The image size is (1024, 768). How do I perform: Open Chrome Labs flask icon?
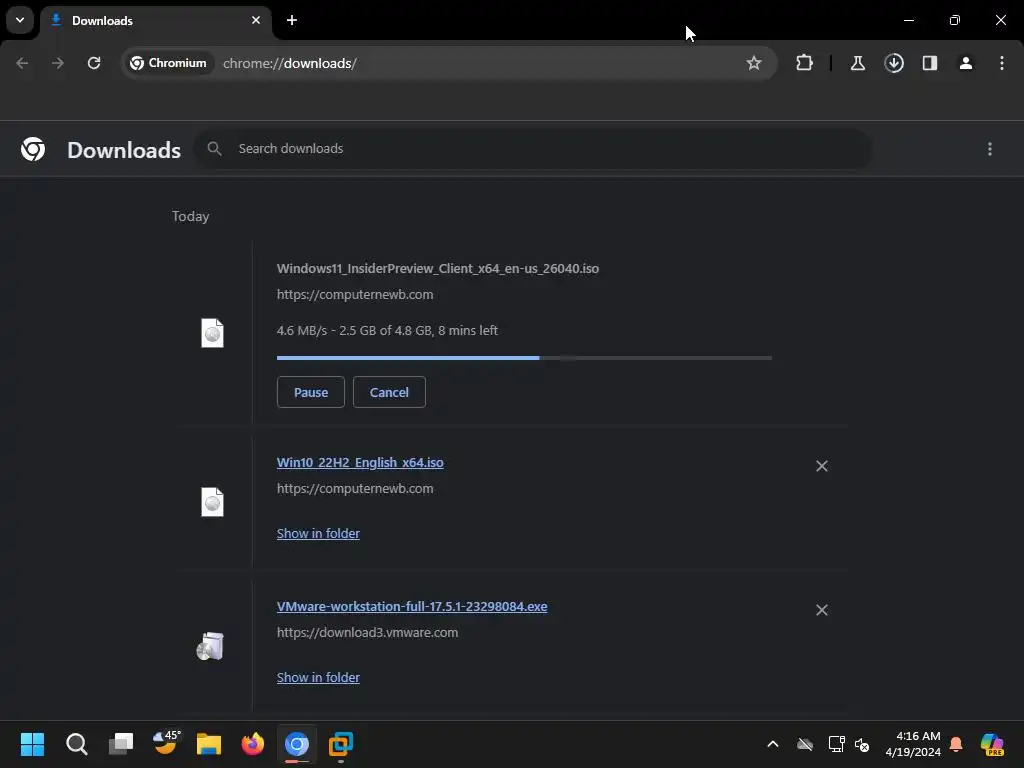click(x=857, y=63)
